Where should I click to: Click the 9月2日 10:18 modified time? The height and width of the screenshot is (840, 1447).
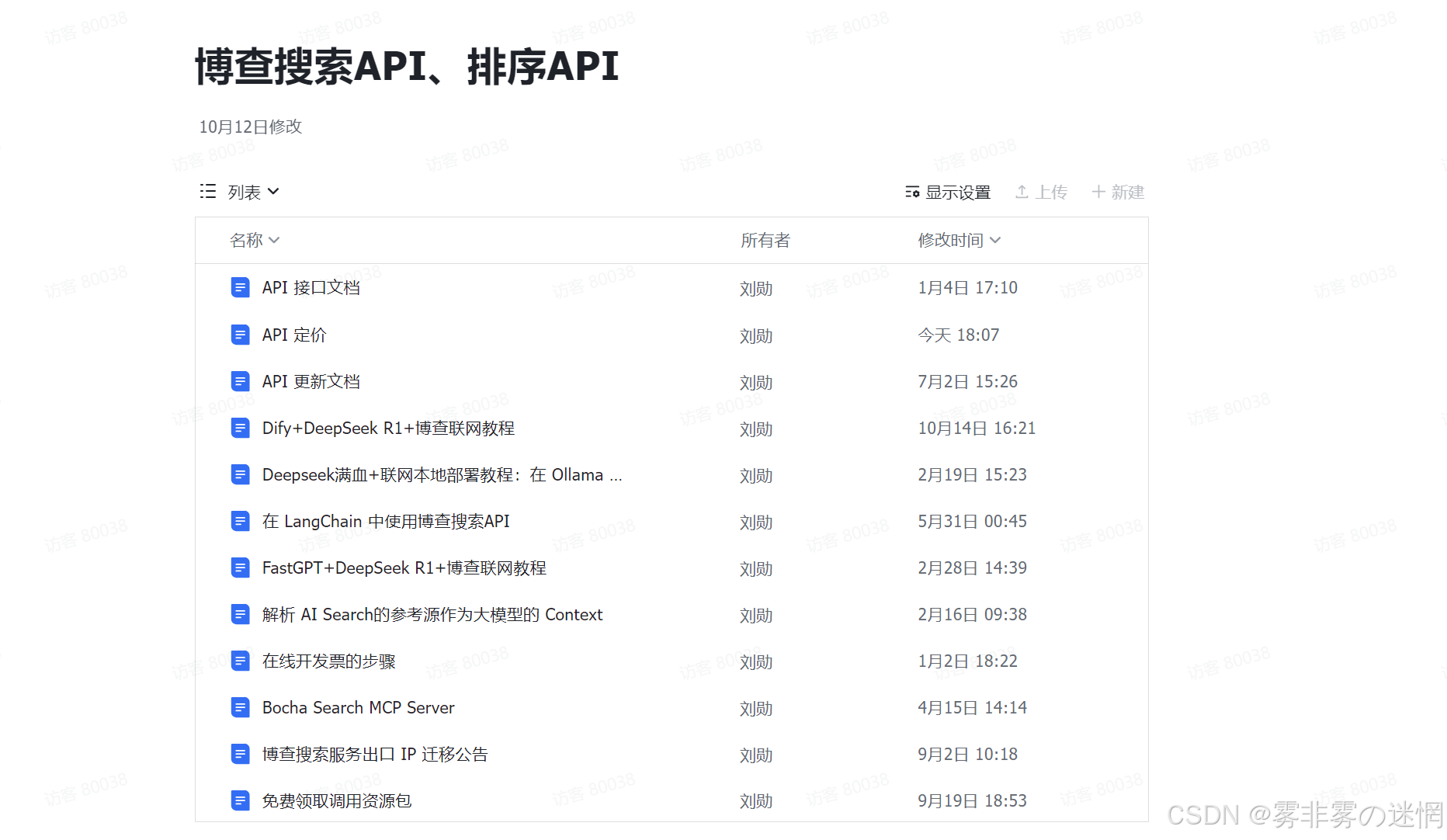tap(967, 754)
